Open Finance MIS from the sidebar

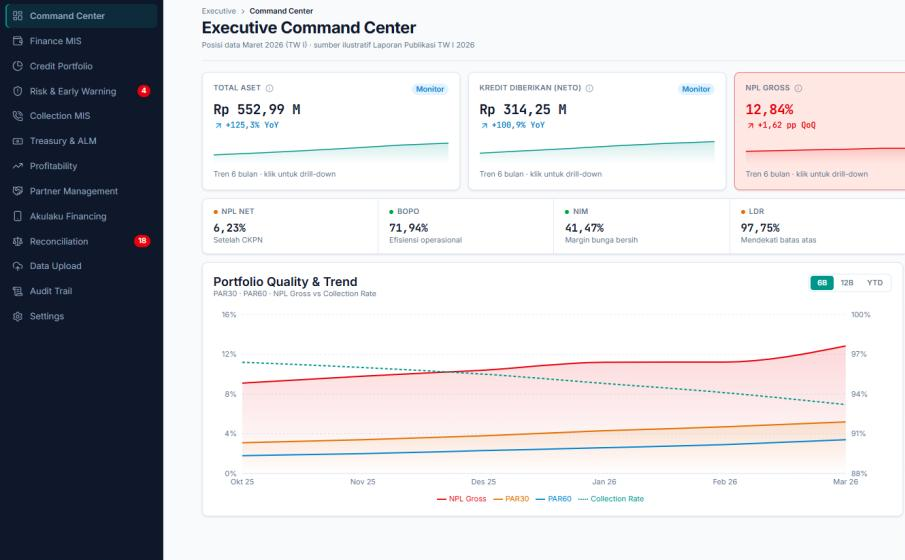click(81, 41)
